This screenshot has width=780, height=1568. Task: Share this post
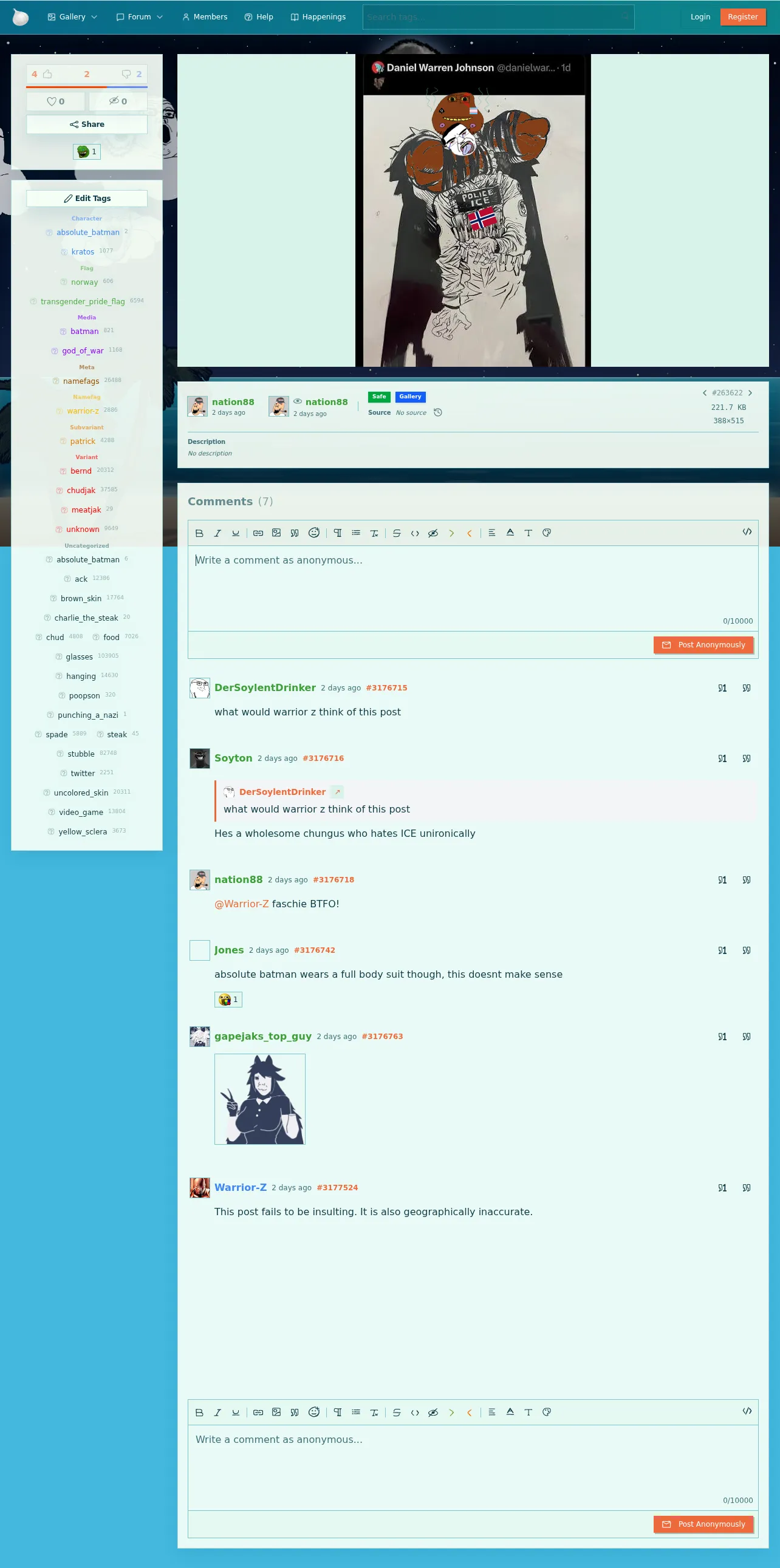[x=87, y=124]
